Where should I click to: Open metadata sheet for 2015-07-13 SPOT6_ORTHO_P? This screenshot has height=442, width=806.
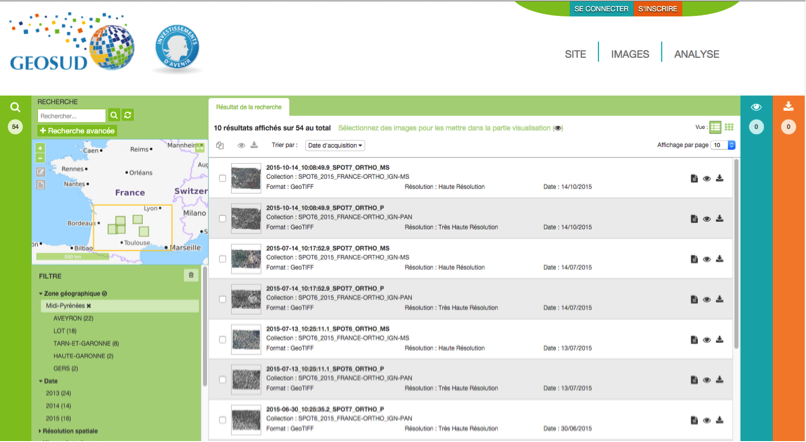click(694, 380)
